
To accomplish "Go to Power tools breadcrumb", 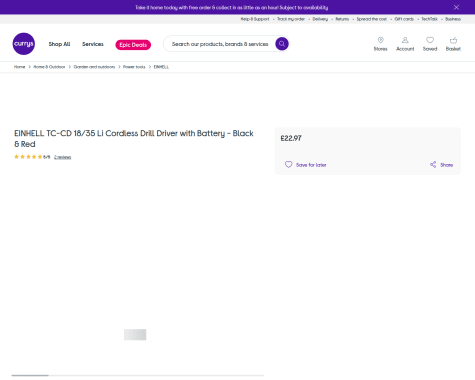I will pos(134,67).
